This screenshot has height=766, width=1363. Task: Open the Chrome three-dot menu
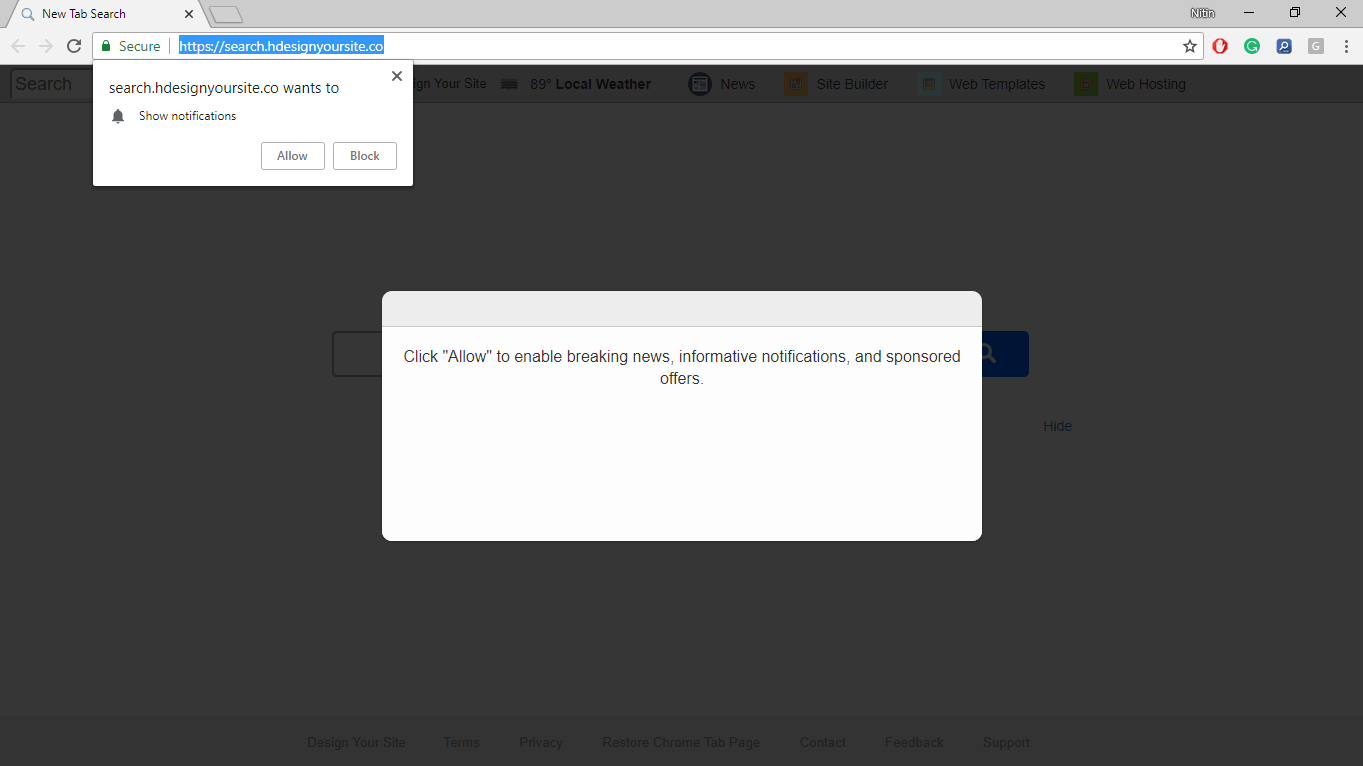coord(1345,46)
